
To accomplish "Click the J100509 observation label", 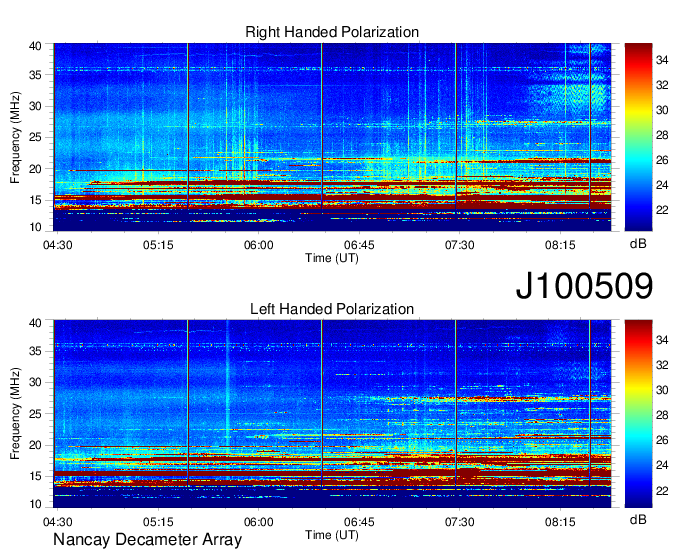I will click(584, 286).
